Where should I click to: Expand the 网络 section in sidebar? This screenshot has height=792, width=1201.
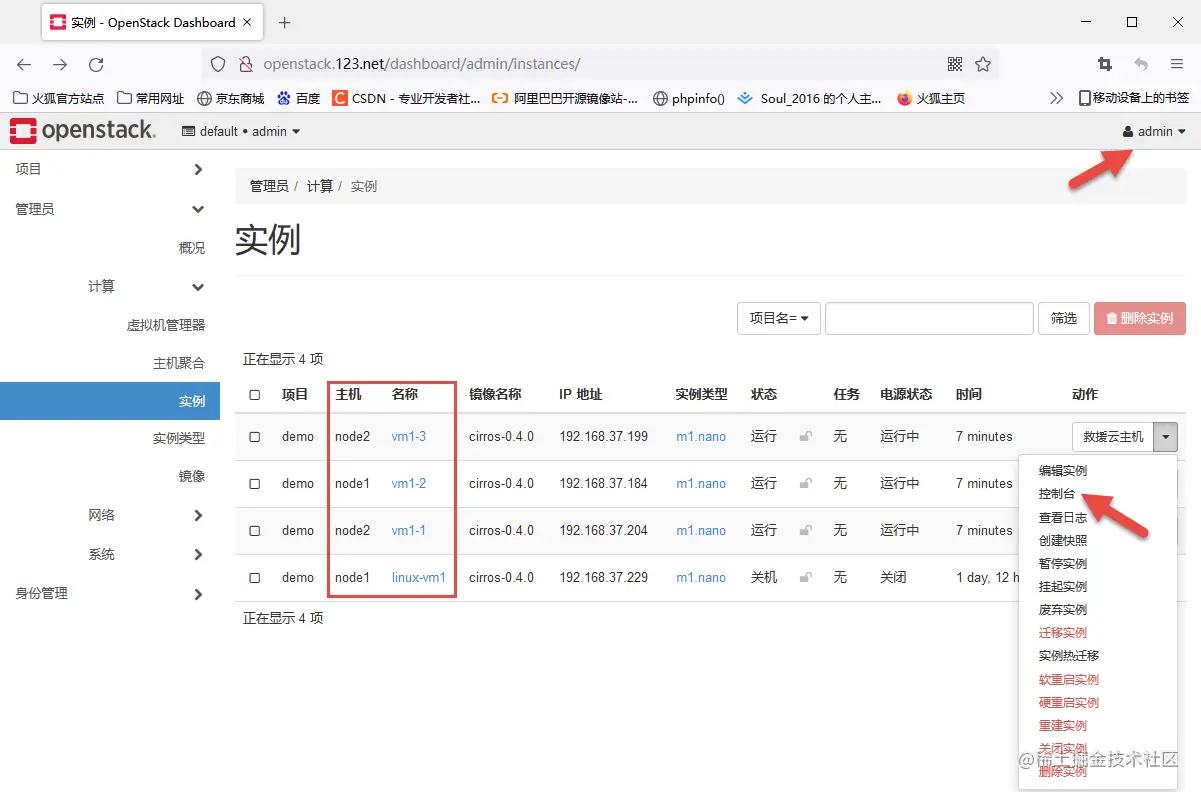[101, 515]
